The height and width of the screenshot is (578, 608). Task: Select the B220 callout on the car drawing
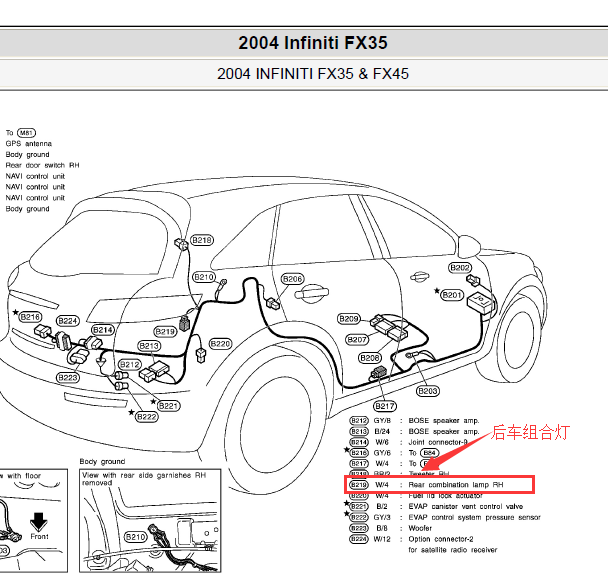tap(220, 344)
